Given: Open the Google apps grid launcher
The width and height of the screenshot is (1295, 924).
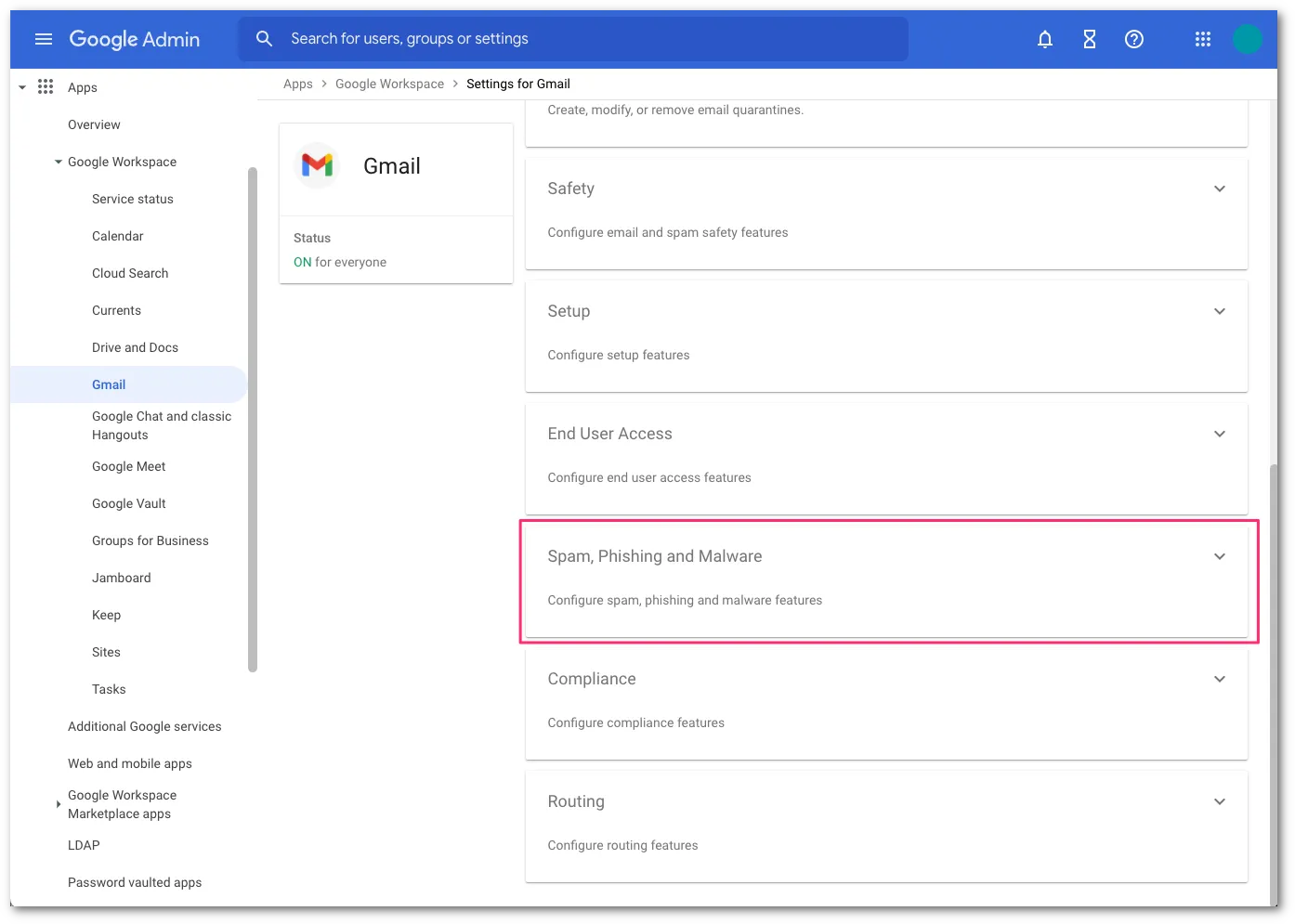Looking at the screenshot, I should pos(1202,39).
